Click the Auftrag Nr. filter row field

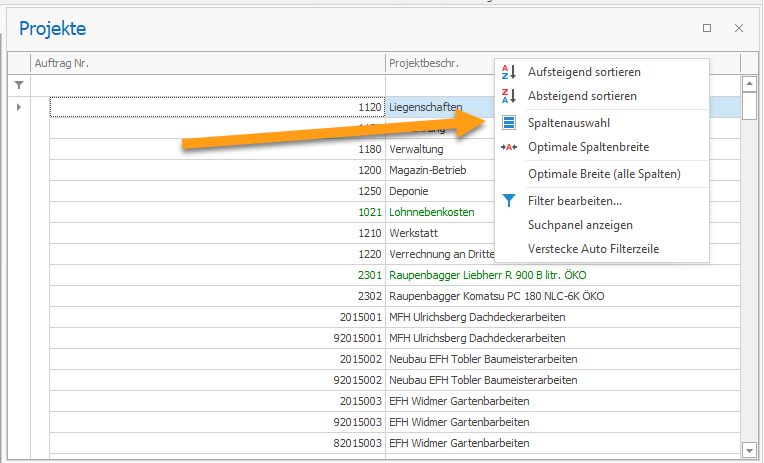tap(208, 85)
